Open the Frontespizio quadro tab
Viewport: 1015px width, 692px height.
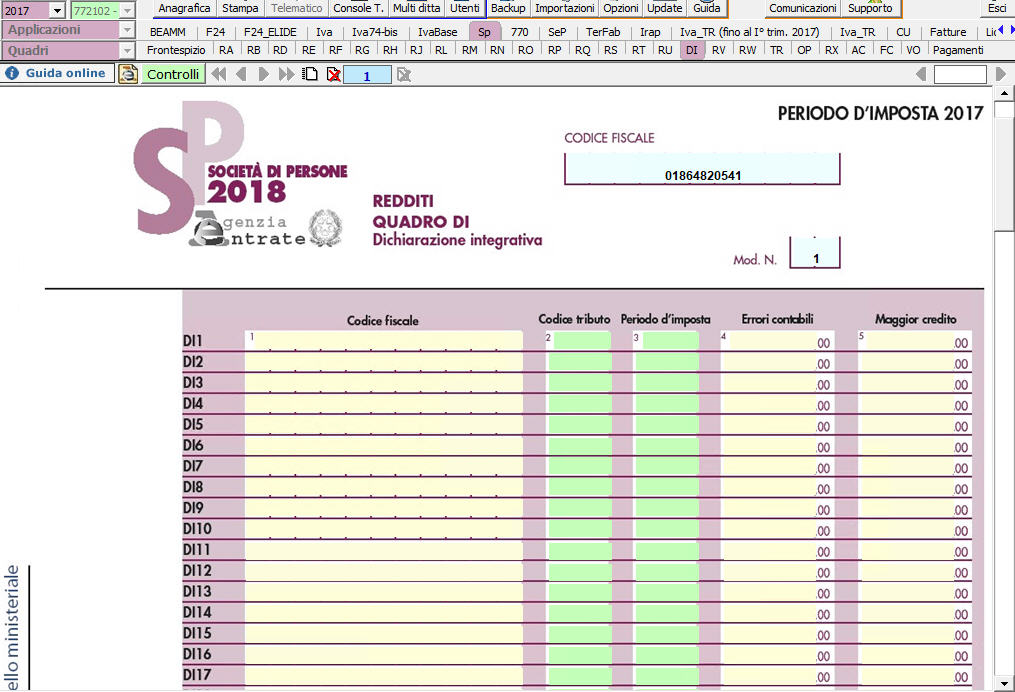[176, 50]
